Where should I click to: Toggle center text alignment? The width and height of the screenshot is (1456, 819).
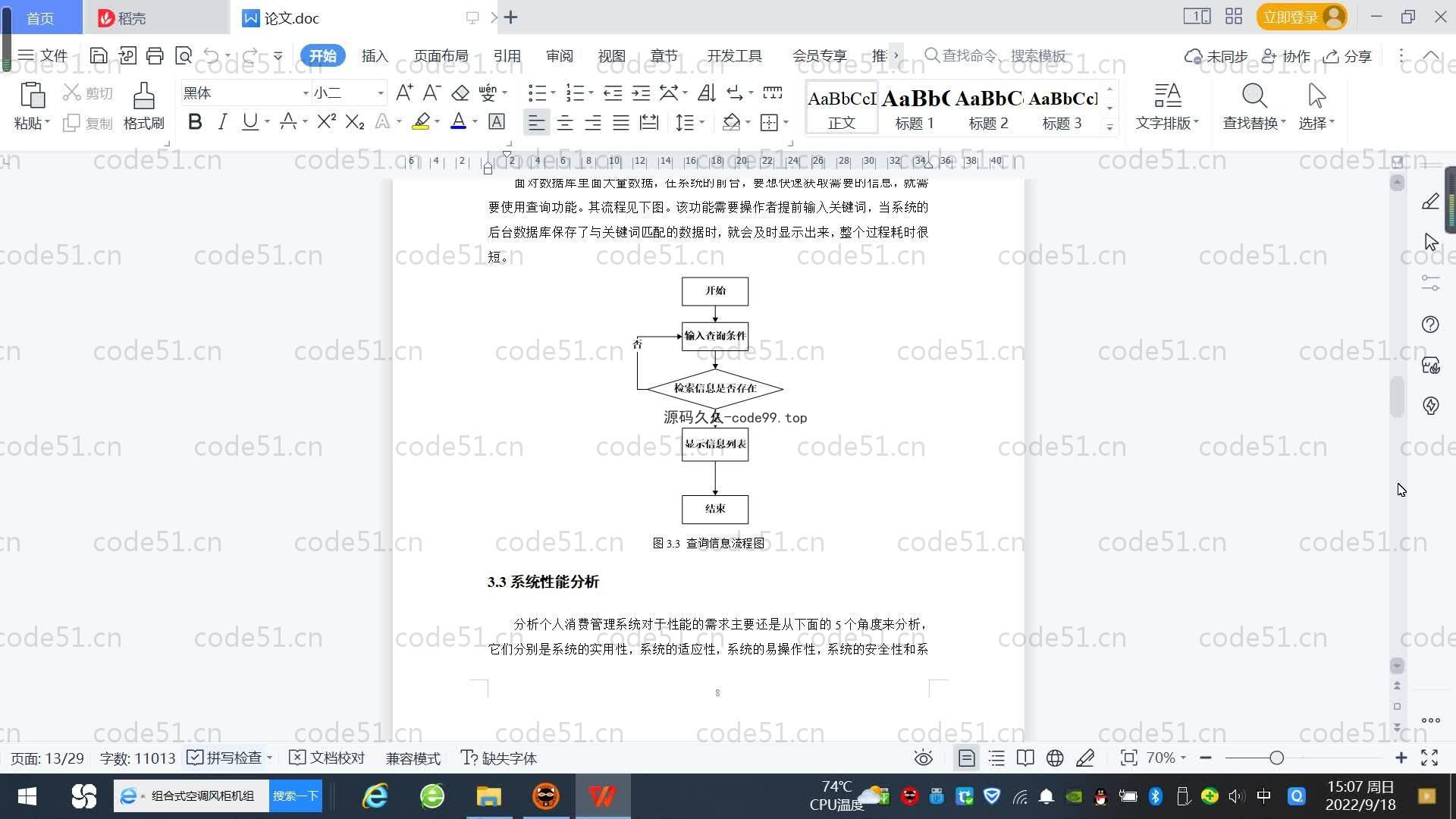pyautogui.click(x=565, y=122)
